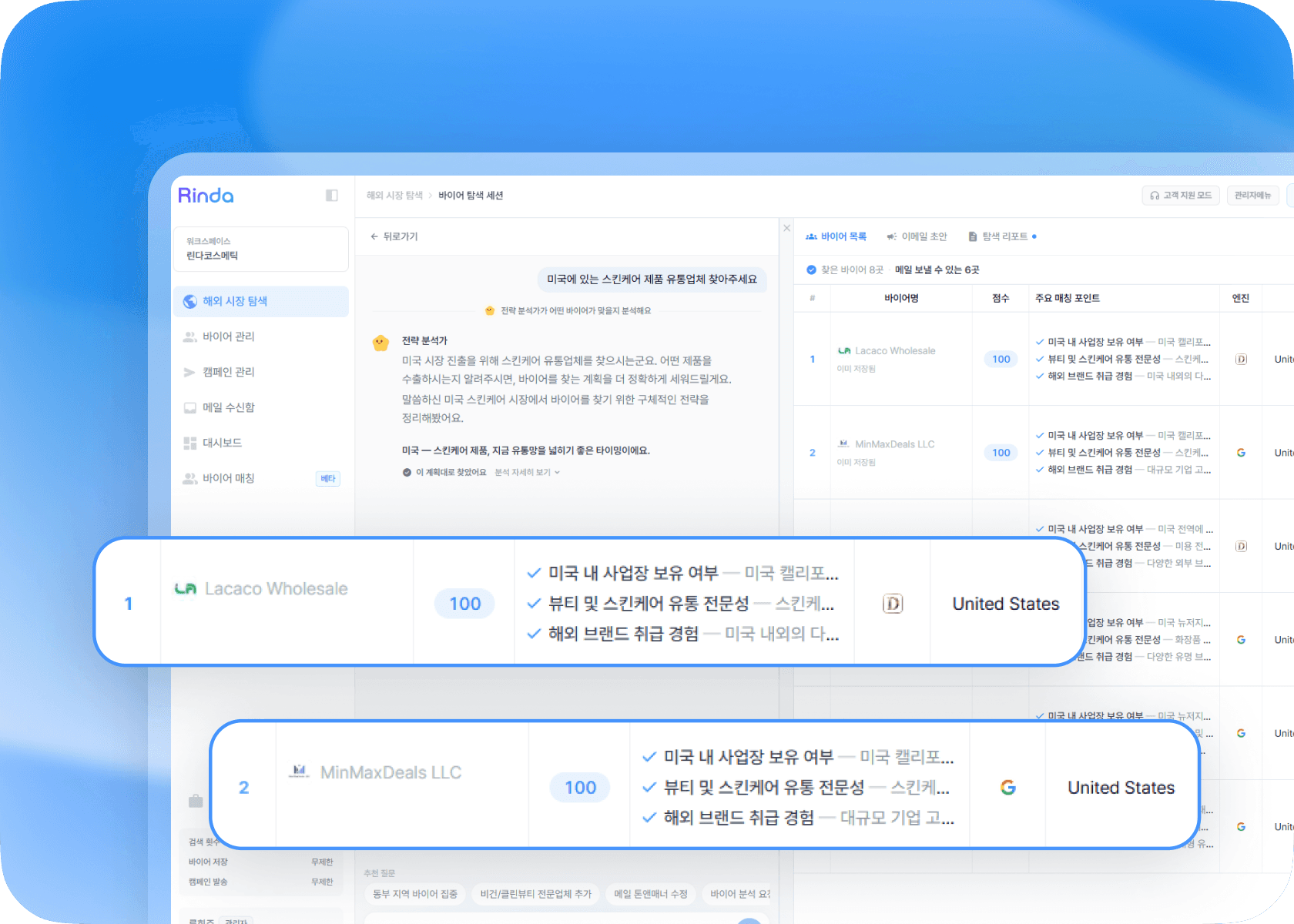Screen dimensions: 1294x924
Task: Click the check icon beside 이 계획대로 찾았어요
Action: tap(407, 472)
